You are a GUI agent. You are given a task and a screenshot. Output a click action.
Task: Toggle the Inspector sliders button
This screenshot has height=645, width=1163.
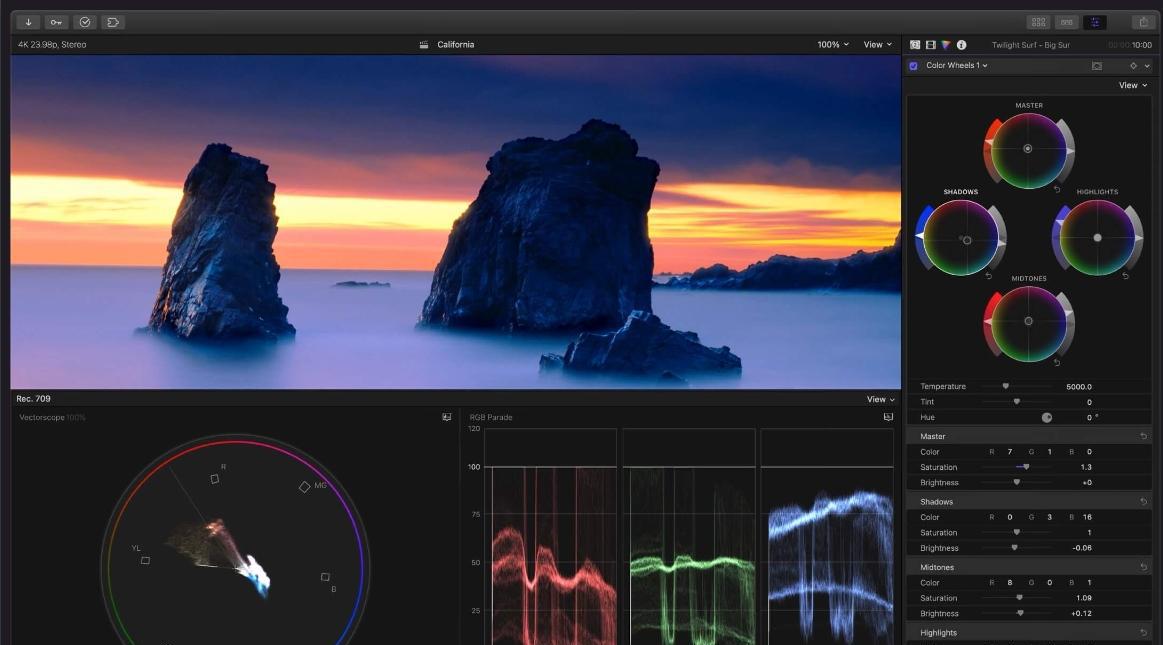pos(1095,22)
